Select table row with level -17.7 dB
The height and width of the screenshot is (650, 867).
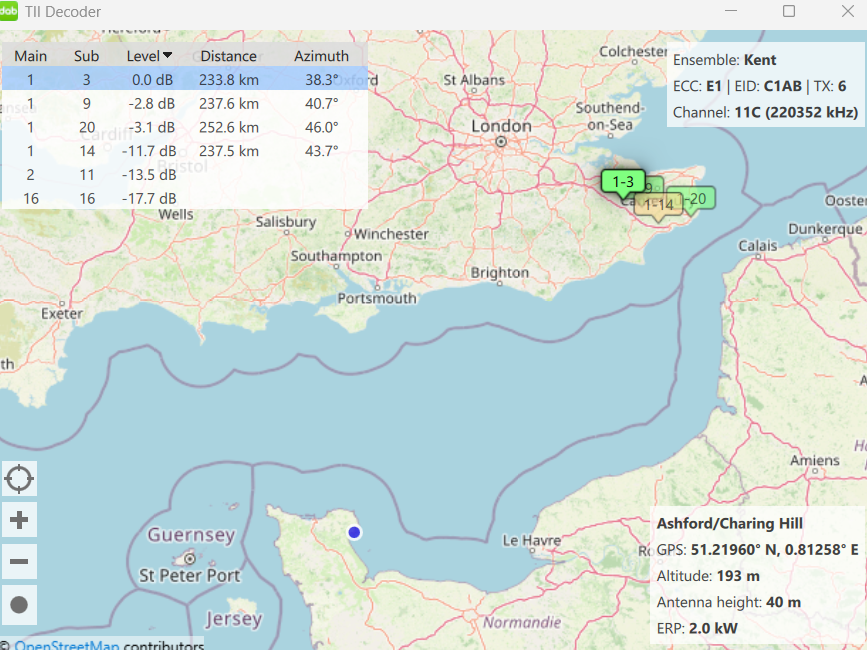click(x=185, y=198)
